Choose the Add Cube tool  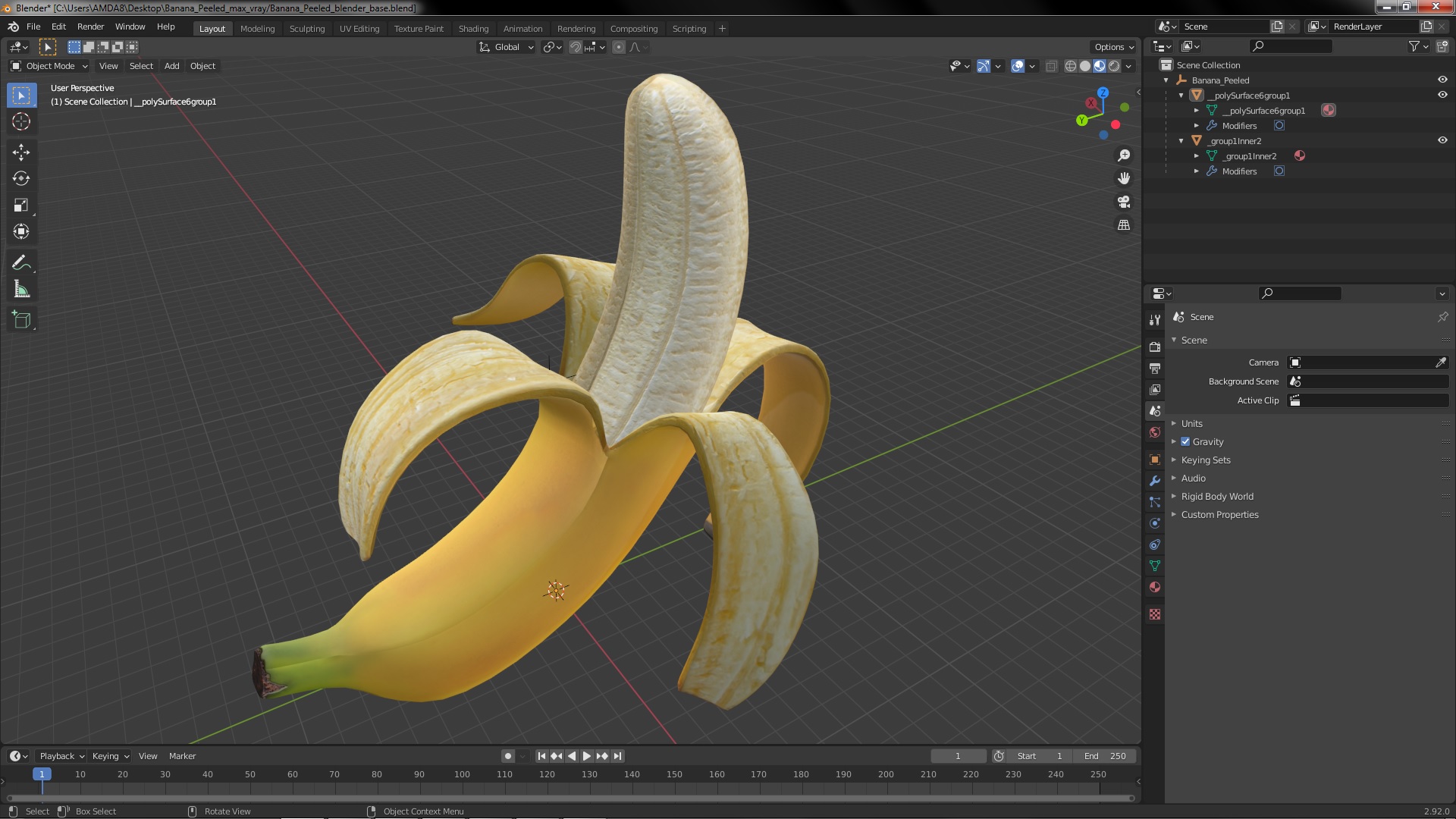coord(21,319)
